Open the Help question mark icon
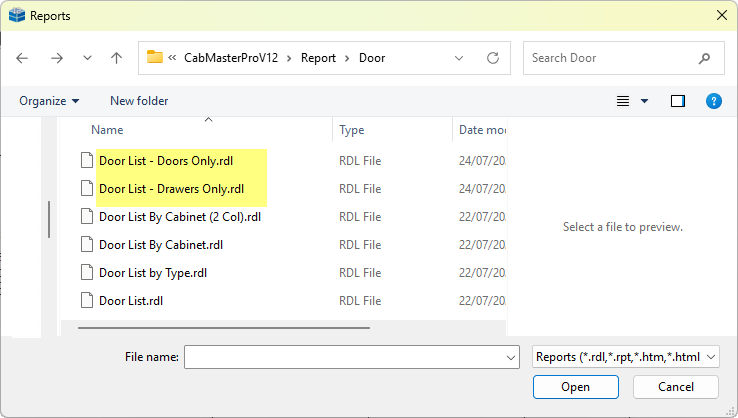 [x=714, y=101]
